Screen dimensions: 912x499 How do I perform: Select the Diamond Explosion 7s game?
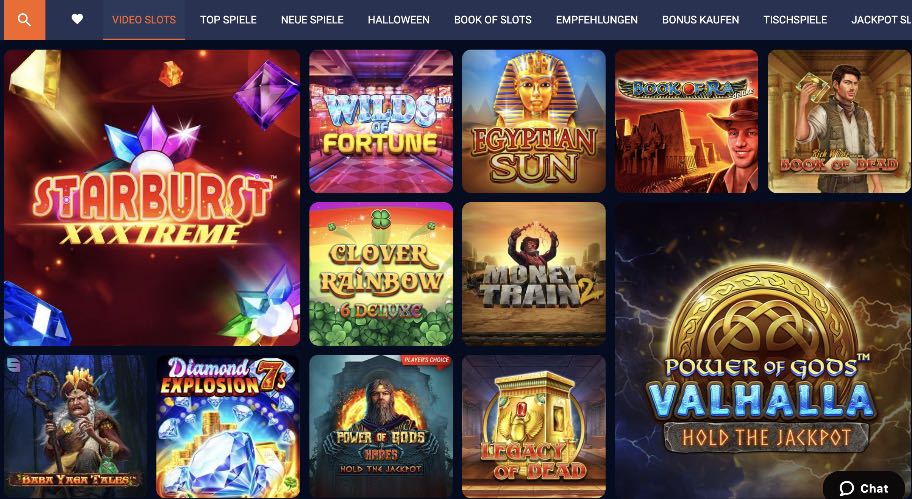[x=228, y=426]
